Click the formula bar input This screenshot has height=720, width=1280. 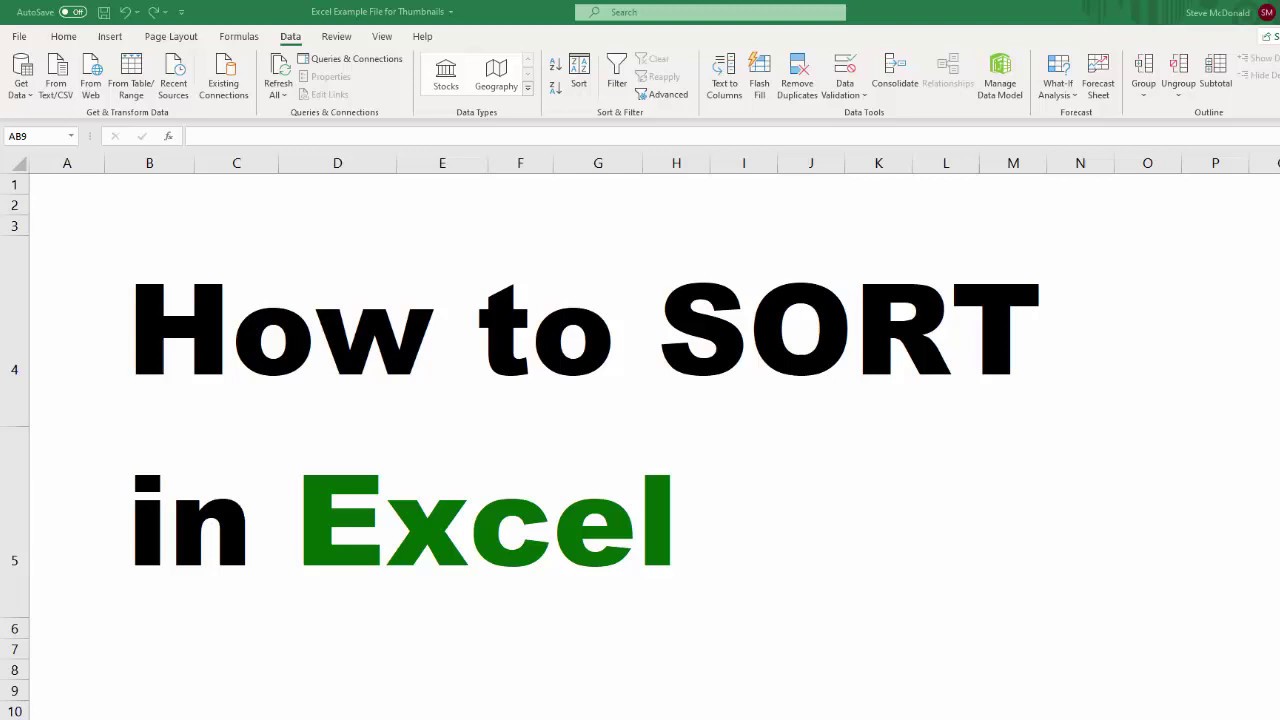point(730,136)
